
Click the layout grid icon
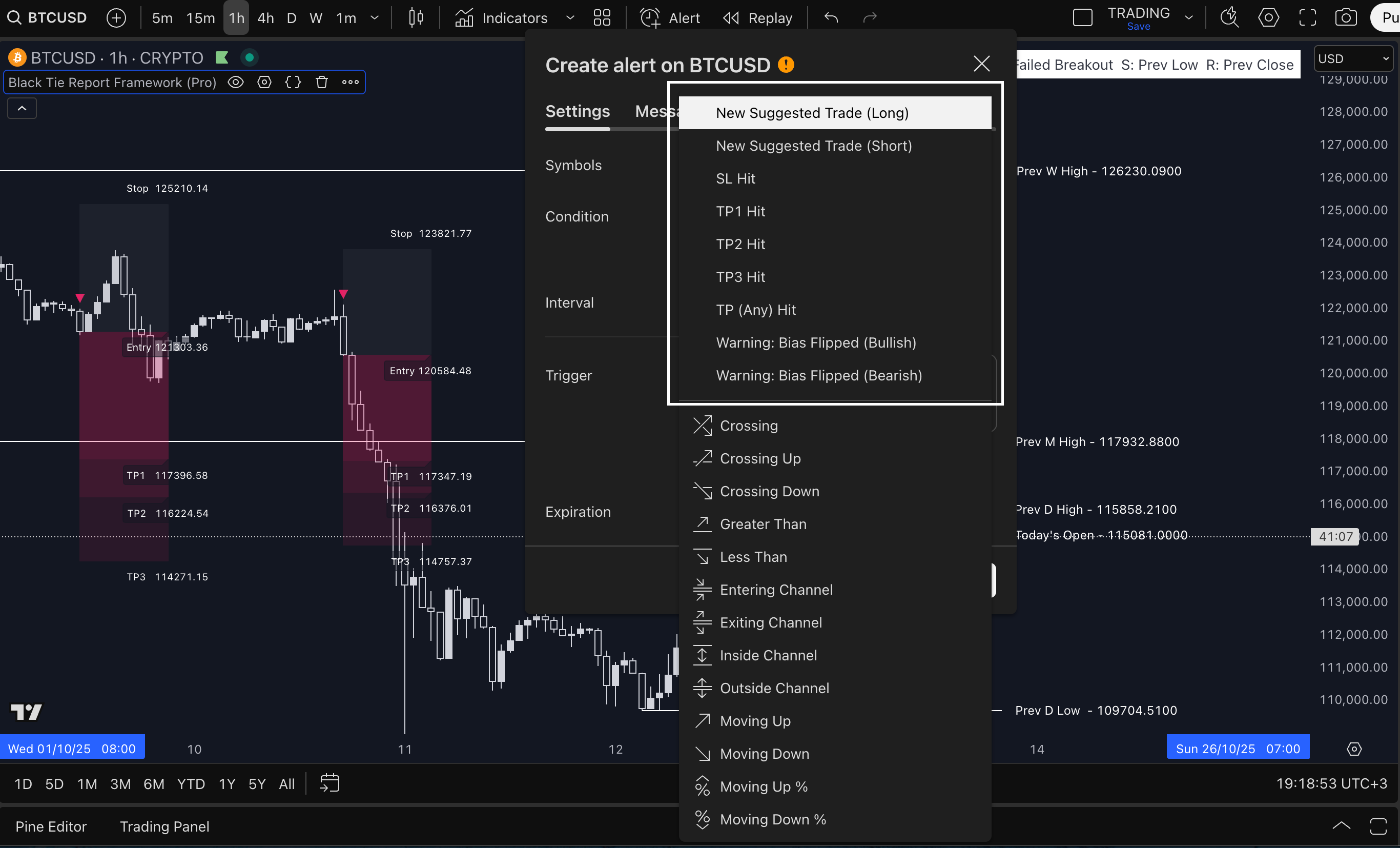coord(602,17)
